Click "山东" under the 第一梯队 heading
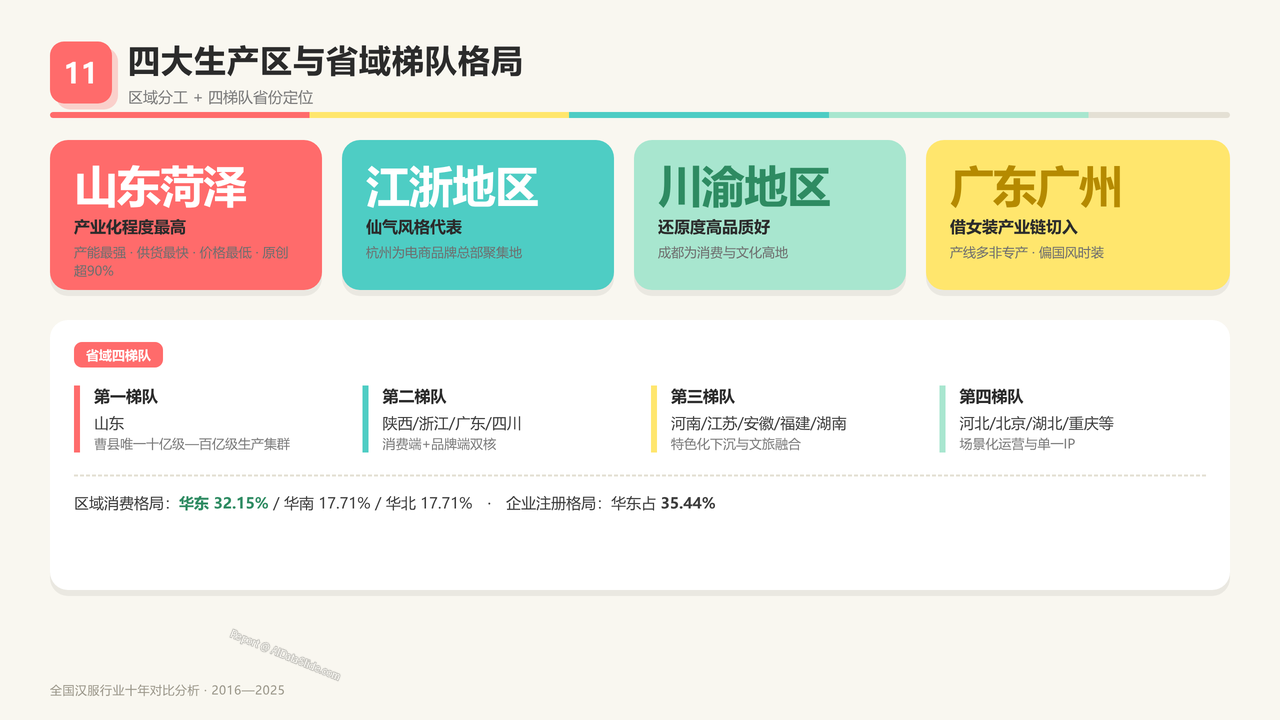This screenshot has height=720, width=1280. (x=109, y=423)
